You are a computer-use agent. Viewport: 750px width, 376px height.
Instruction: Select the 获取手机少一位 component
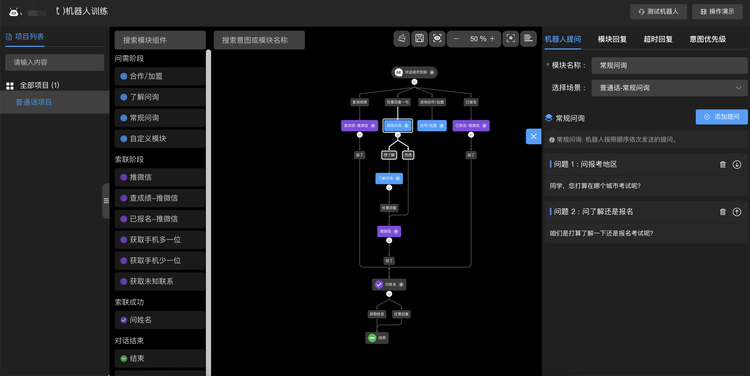click(x=160, y=261)
